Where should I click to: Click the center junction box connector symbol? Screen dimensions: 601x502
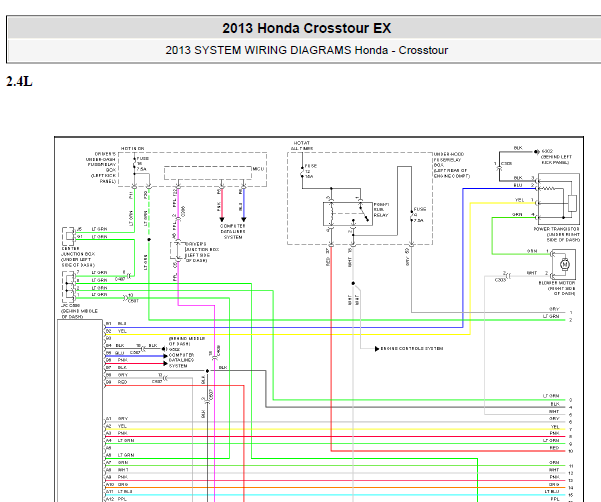pyautogui.click(x=69, y=236)
